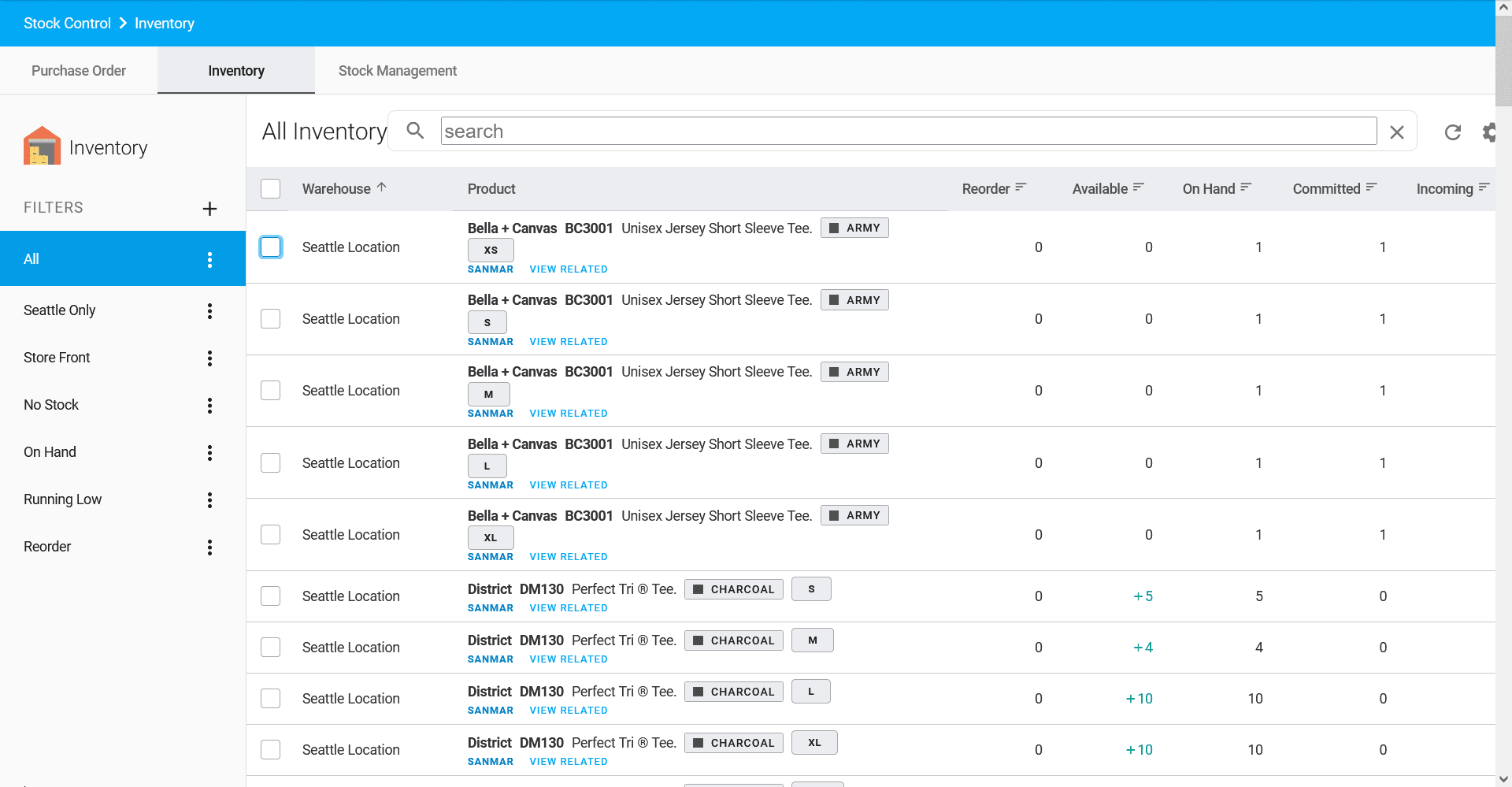Open three-dot menu for No Stock filter

[209, 406]
